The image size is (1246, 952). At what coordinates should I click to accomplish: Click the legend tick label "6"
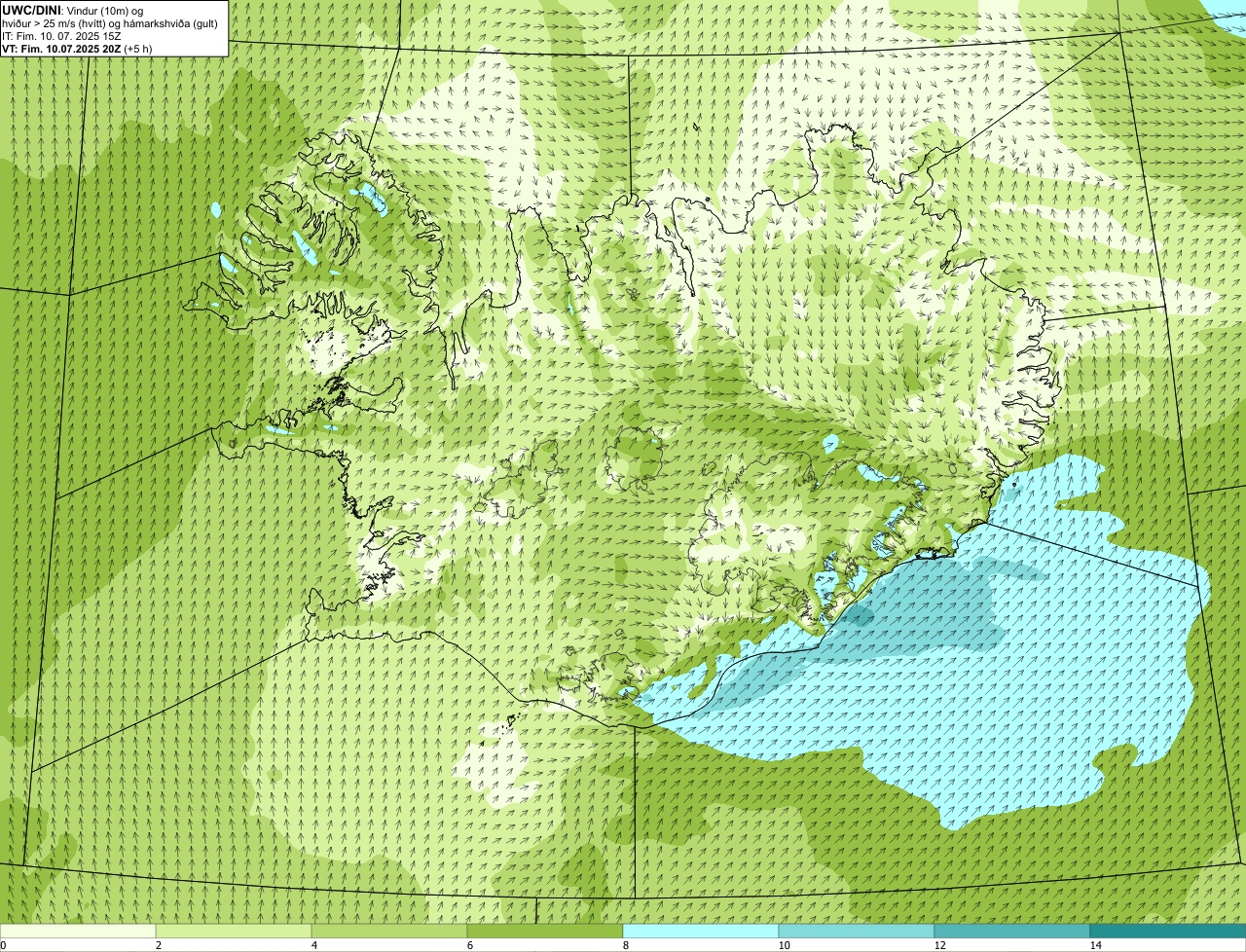point(469,945)
